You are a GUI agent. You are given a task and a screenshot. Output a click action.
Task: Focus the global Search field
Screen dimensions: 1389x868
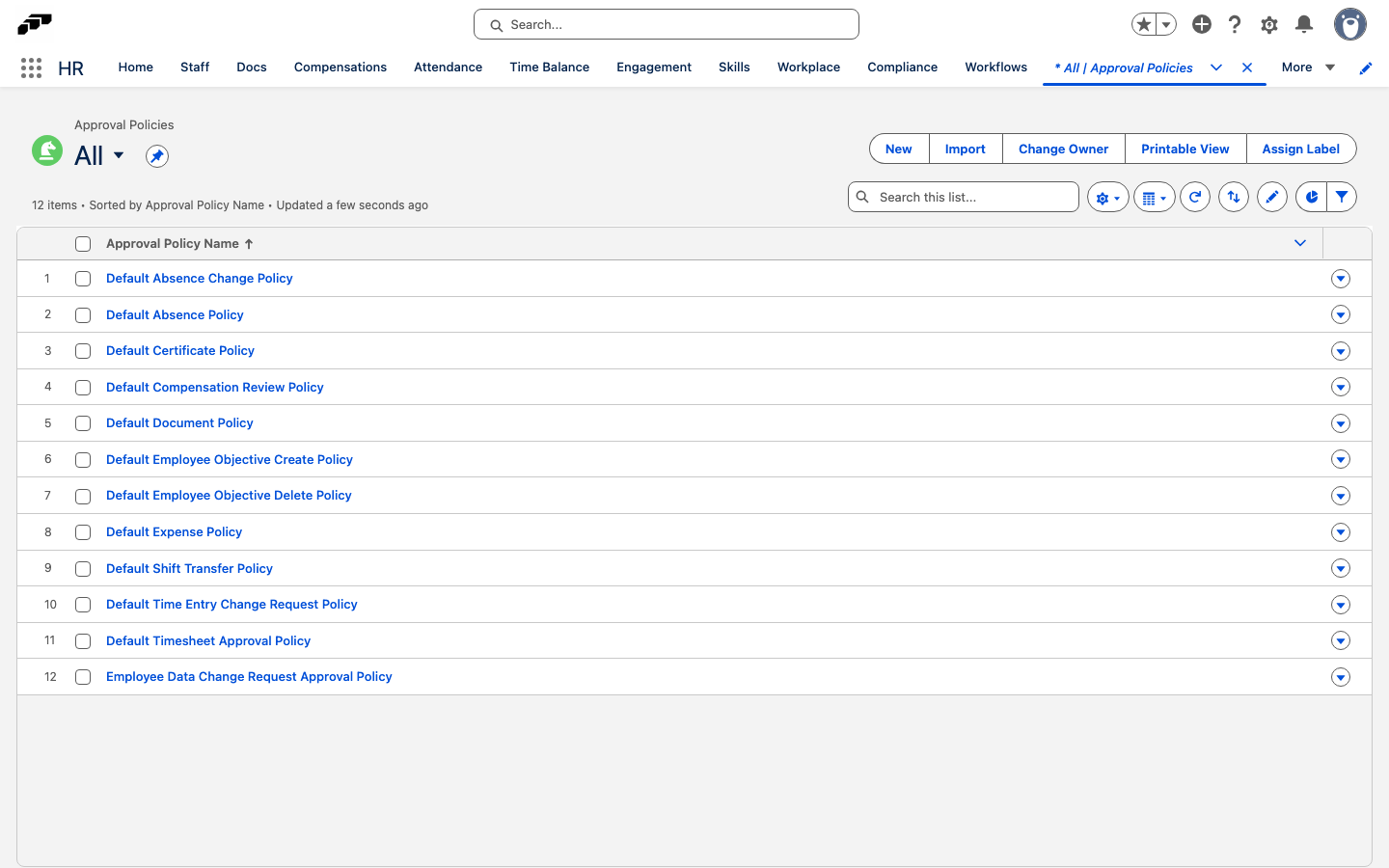pyautogui.click(x=667, y=24)
